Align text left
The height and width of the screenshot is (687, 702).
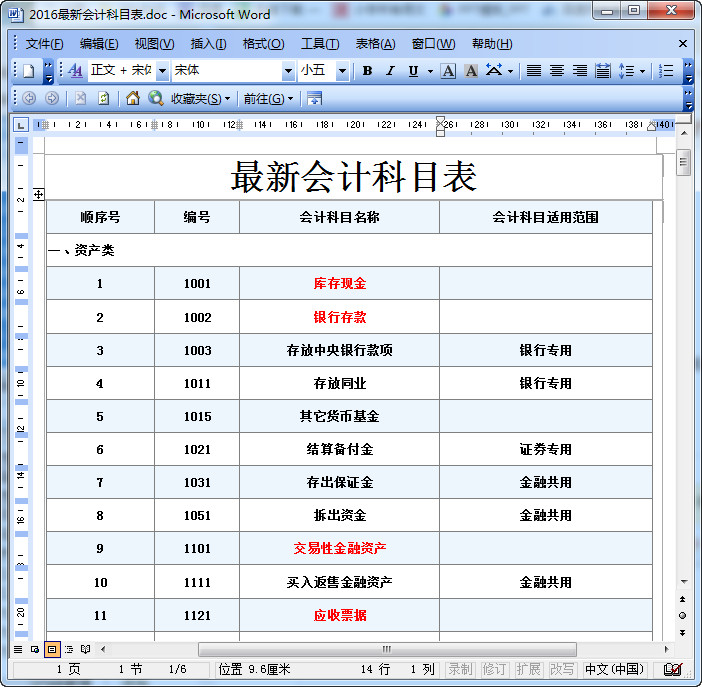(x=534, y=71)
